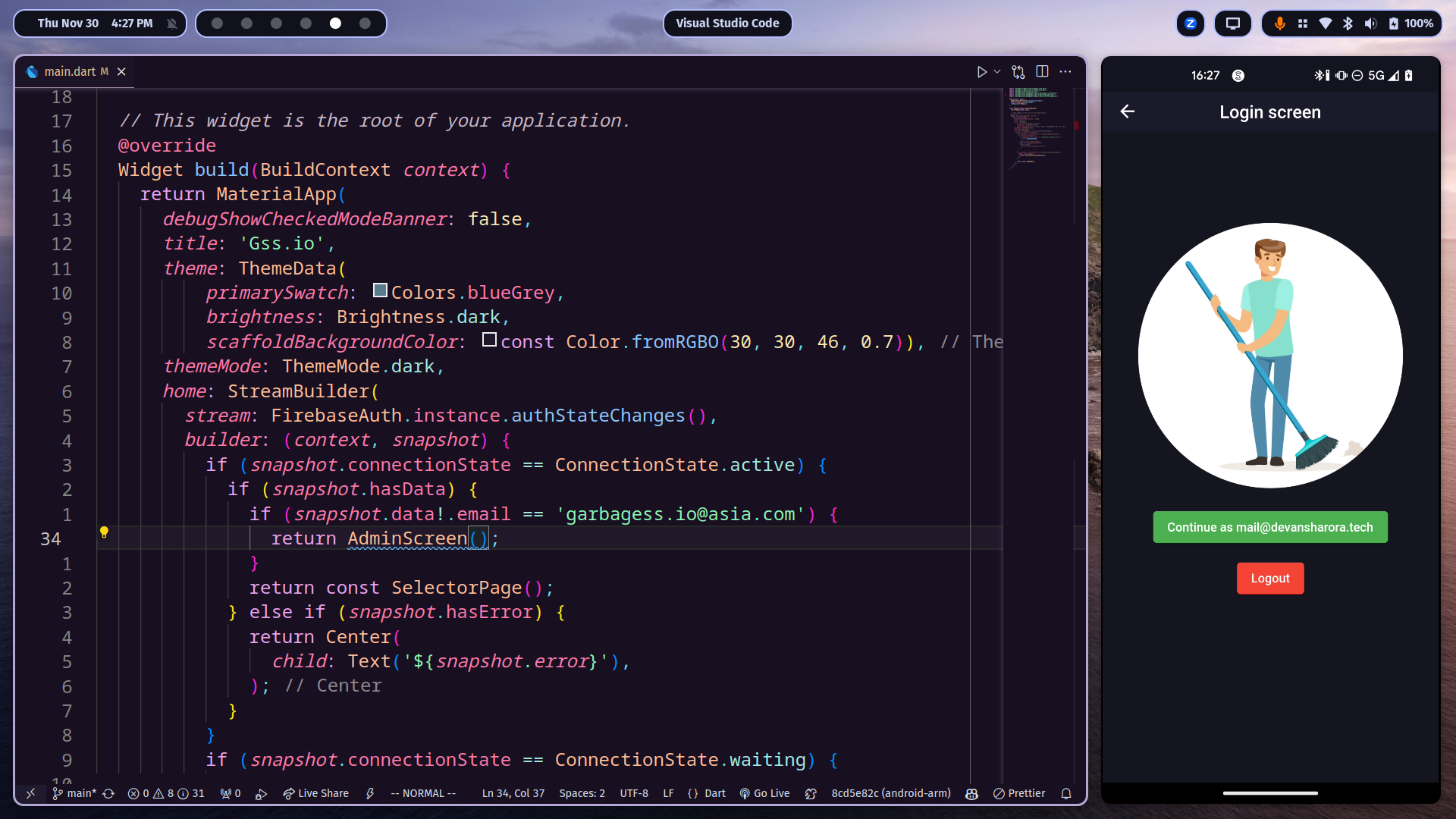1456x819 pixels.
Task: Open the scaffoldBackgroundColor color swatch
Action: pos(489,340)
